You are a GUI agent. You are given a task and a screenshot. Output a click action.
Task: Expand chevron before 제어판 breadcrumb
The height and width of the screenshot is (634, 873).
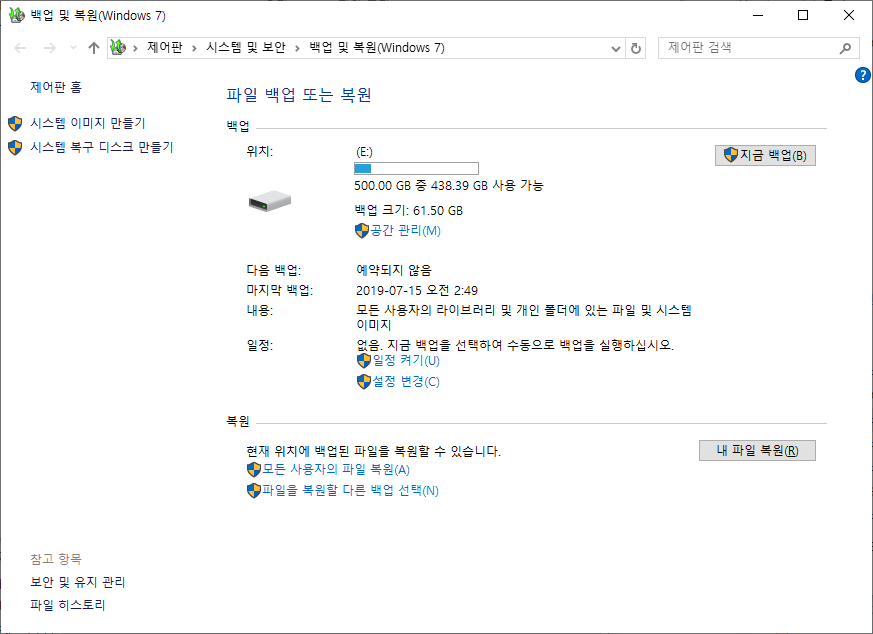click(x=135, y=48)
